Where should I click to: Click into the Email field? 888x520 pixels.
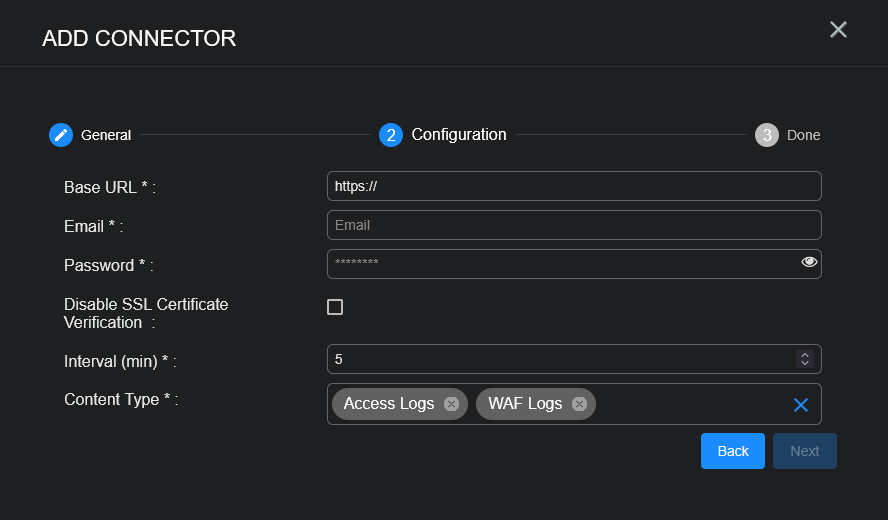[574, 225]
